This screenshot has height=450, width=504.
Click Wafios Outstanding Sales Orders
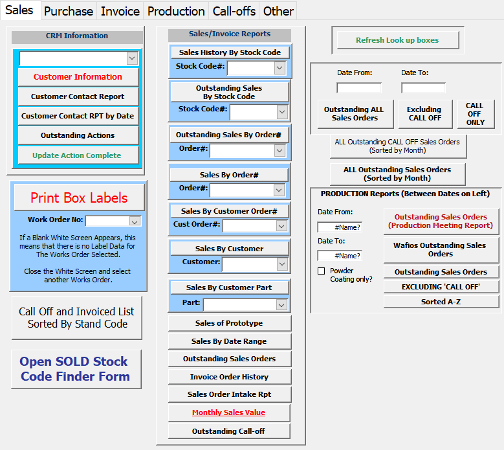(x=441, y=250)
